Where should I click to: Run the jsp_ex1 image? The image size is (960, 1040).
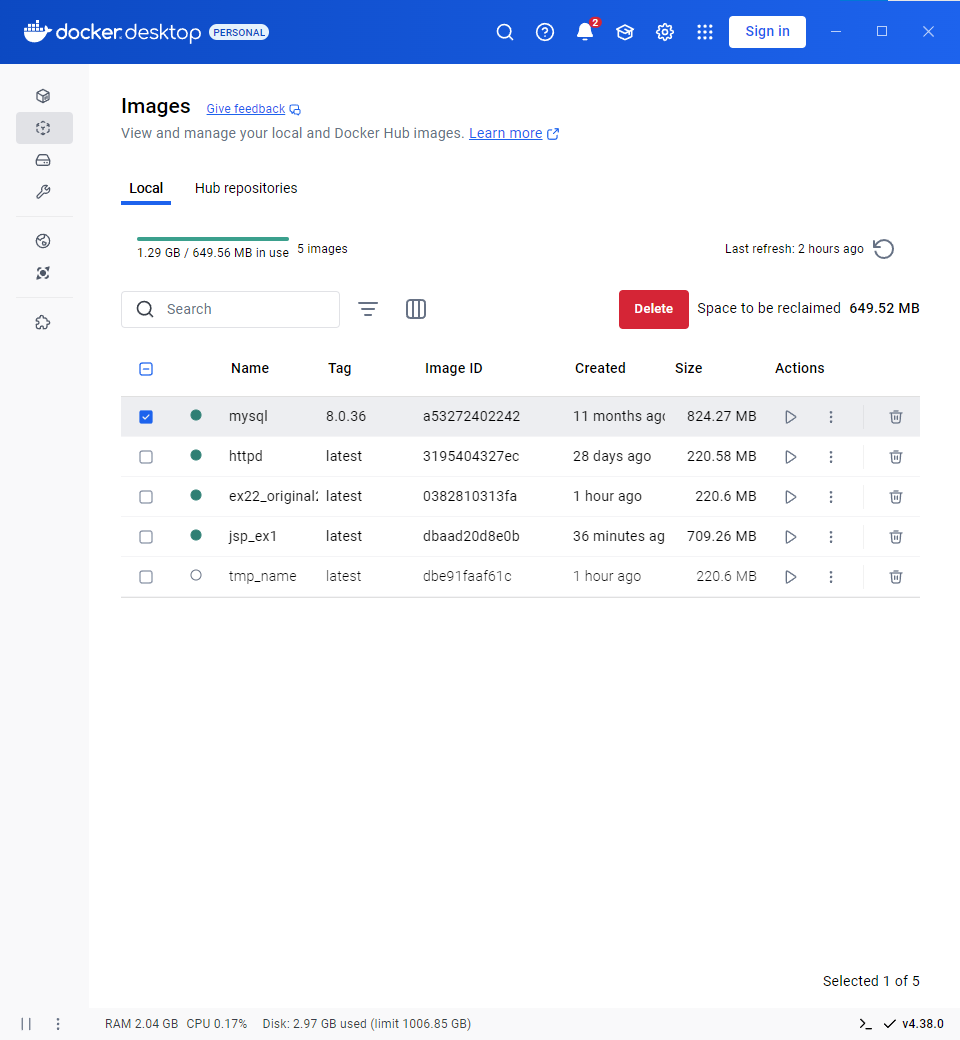(790, 537)
